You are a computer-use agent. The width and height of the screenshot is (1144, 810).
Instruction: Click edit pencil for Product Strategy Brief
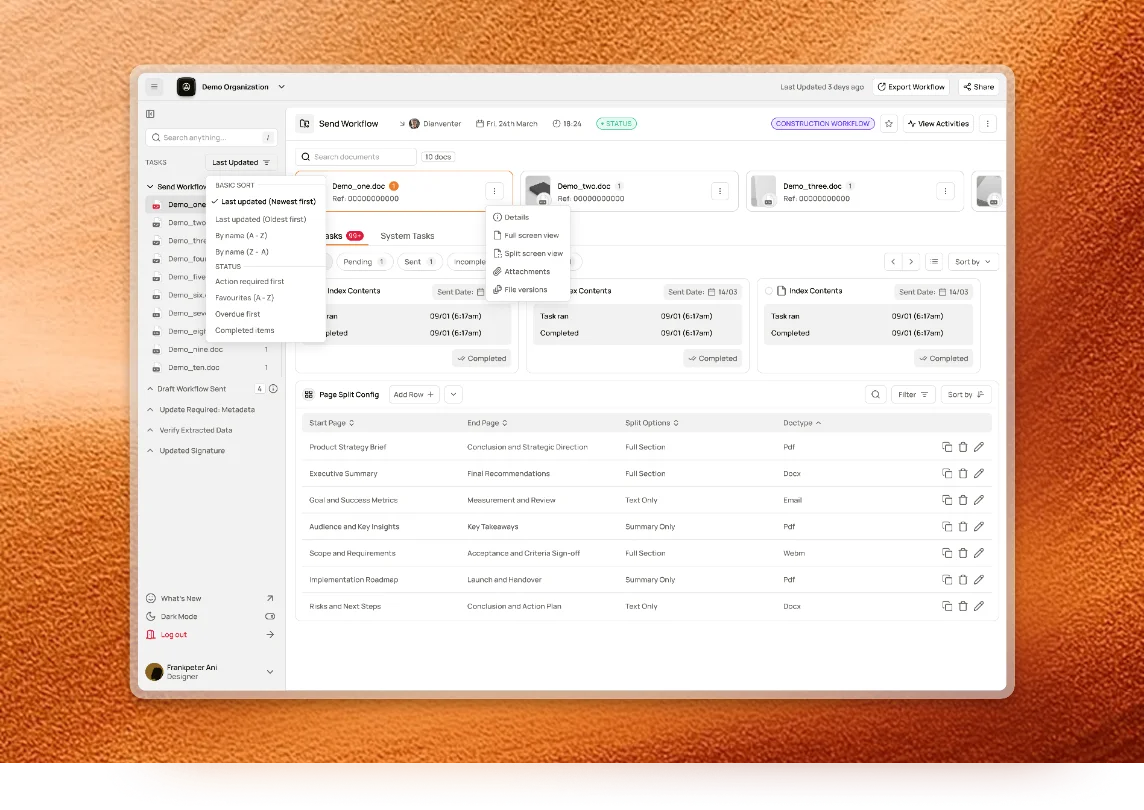tap(979, 447)
